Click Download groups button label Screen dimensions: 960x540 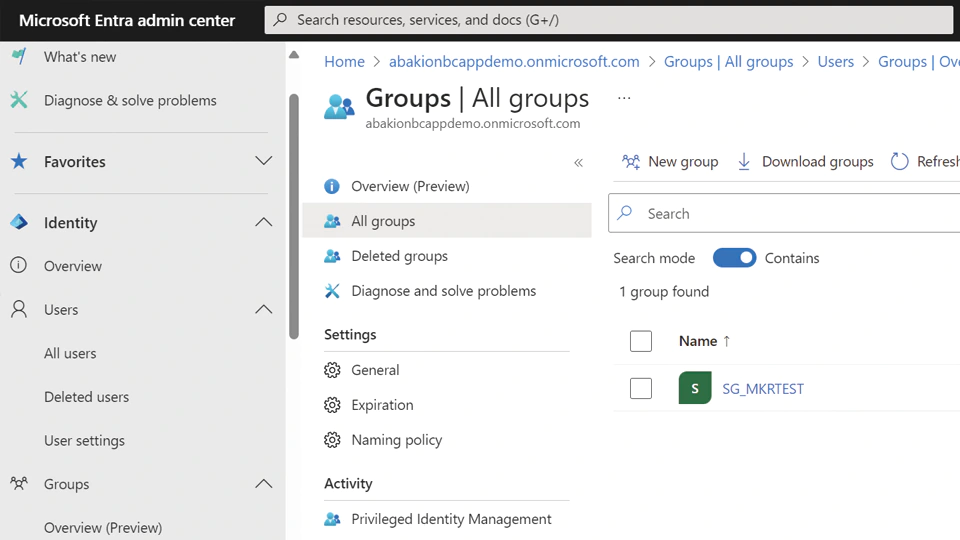tap(817, 162)
